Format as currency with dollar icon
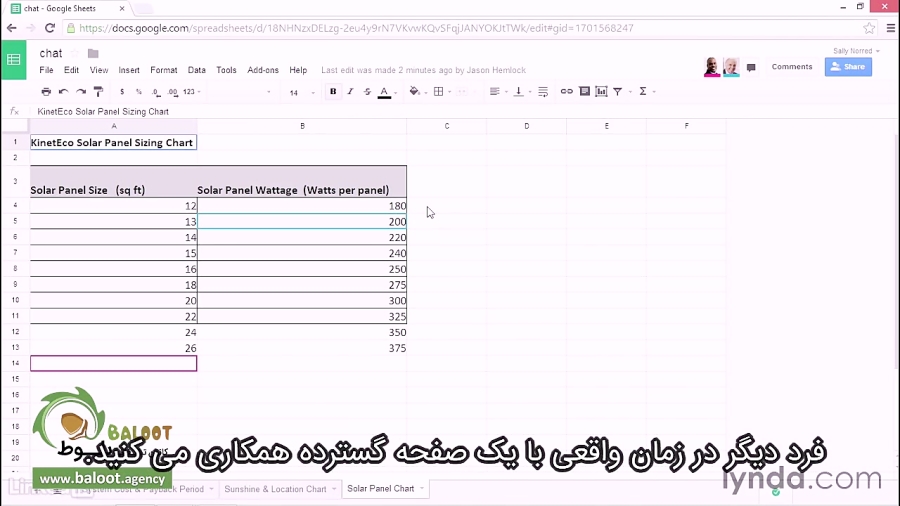 coord(122,92)
